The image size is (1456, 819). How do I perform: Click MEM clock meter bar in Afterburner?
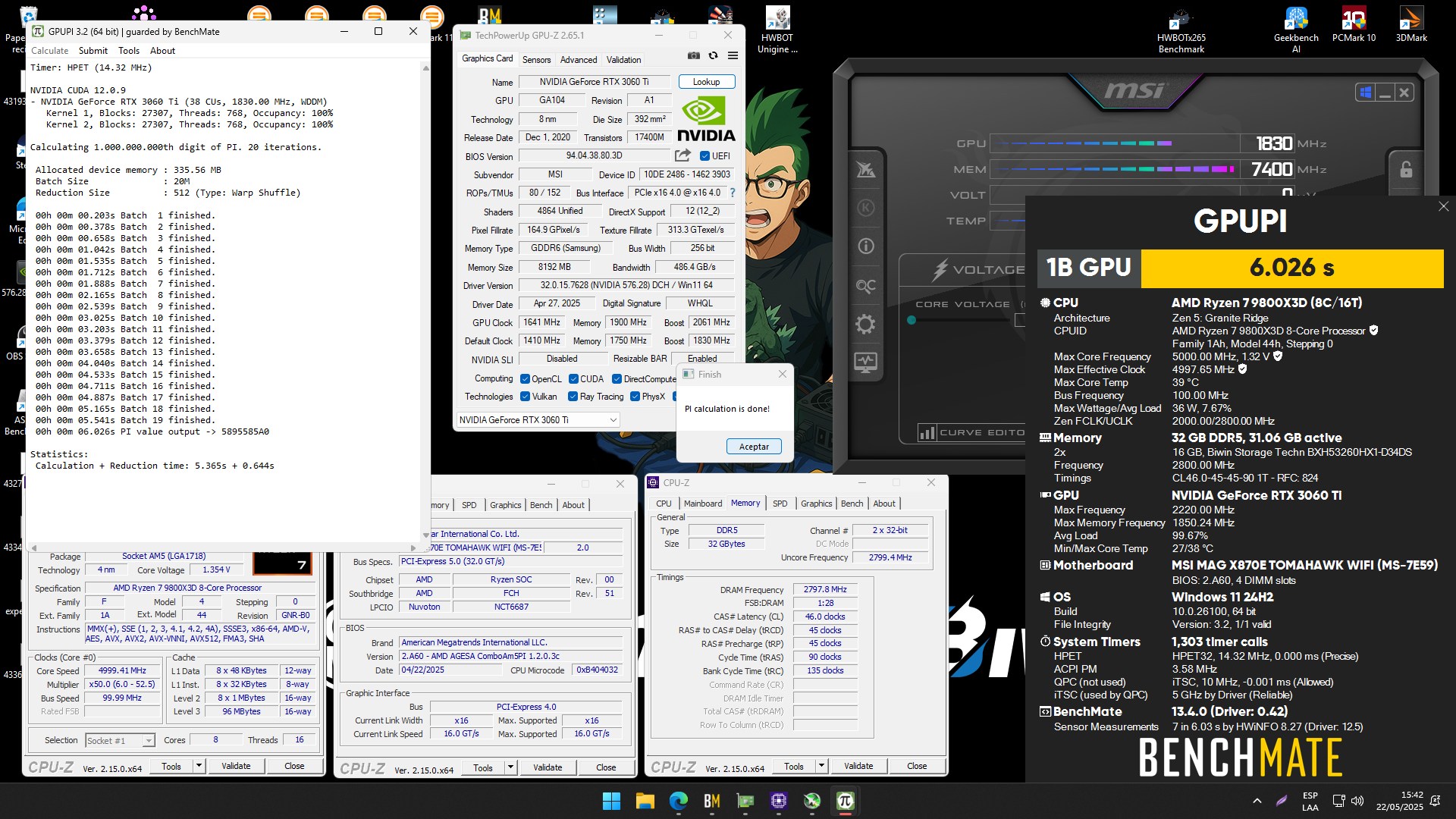point(1114,169)
